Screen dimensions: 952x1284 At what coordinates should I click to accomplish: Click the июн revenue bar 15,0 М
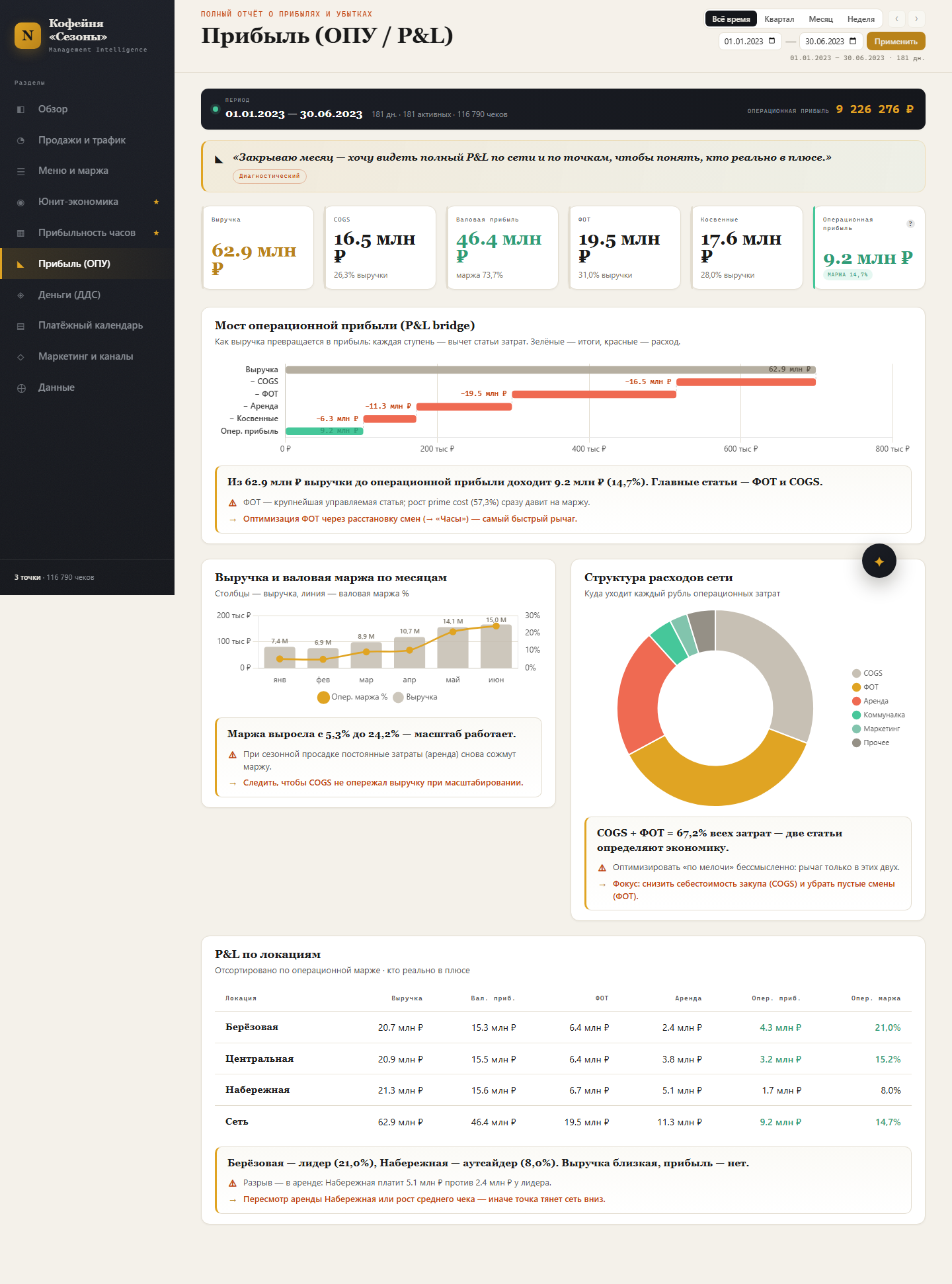coord(496,646)
